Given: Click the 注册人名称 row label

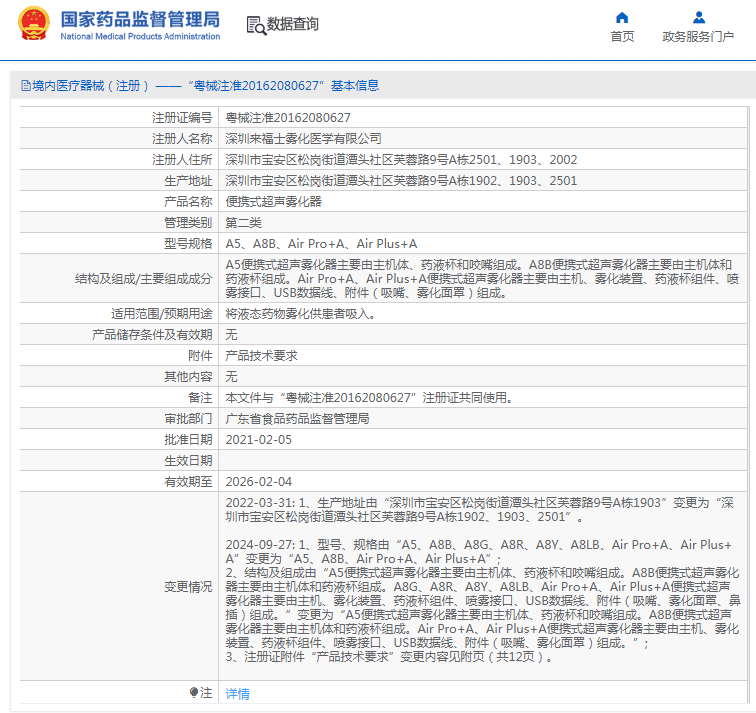Looking at the screenshot, I should [x=182, y=139].
